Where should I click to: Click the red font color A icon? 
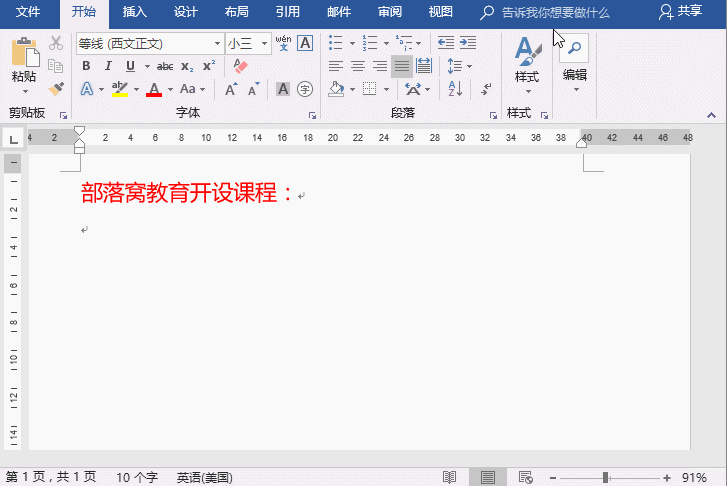click(x=153, y=89)
